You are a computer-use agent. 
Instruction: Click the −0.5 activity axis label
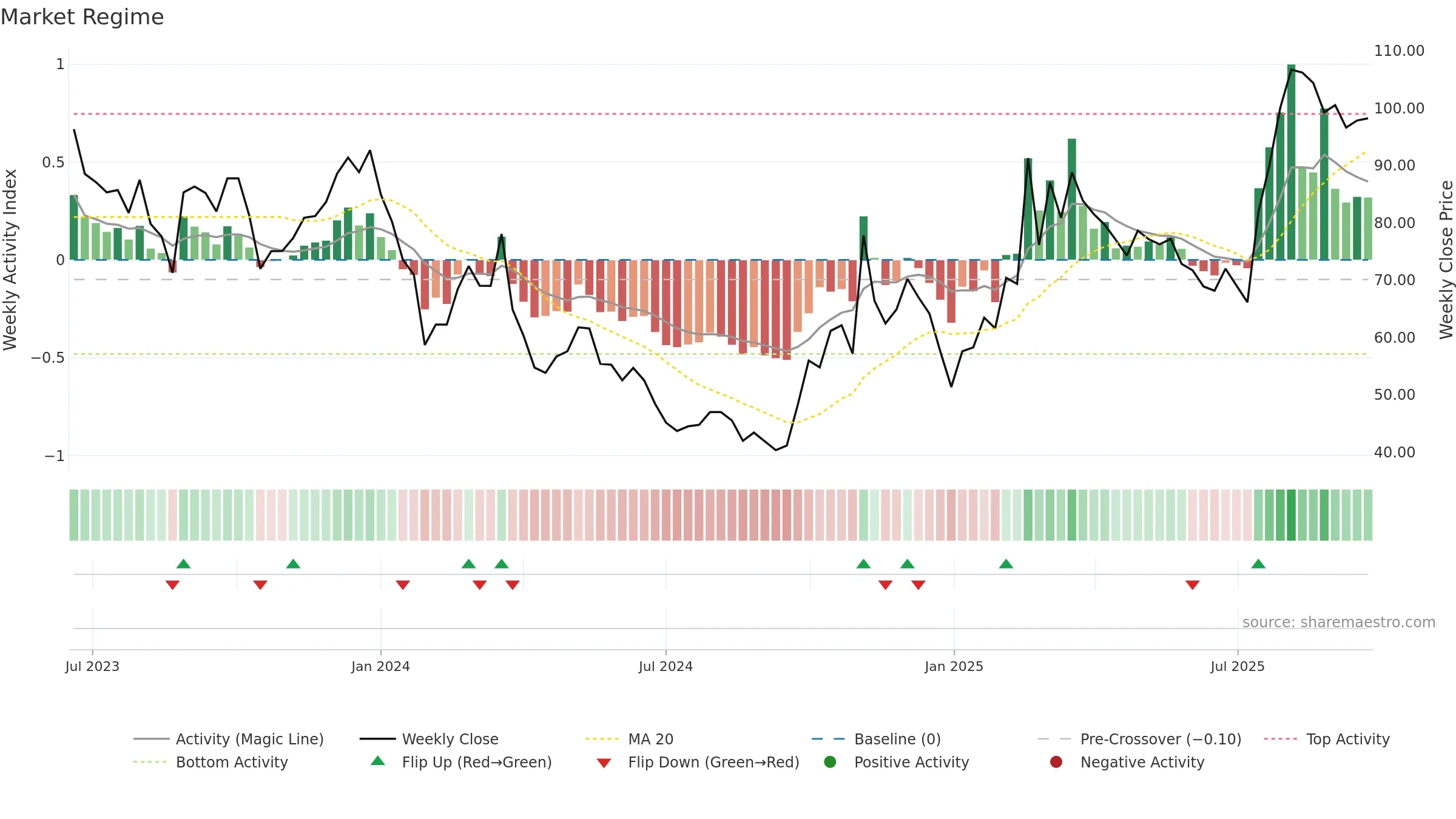pos(47,358)
